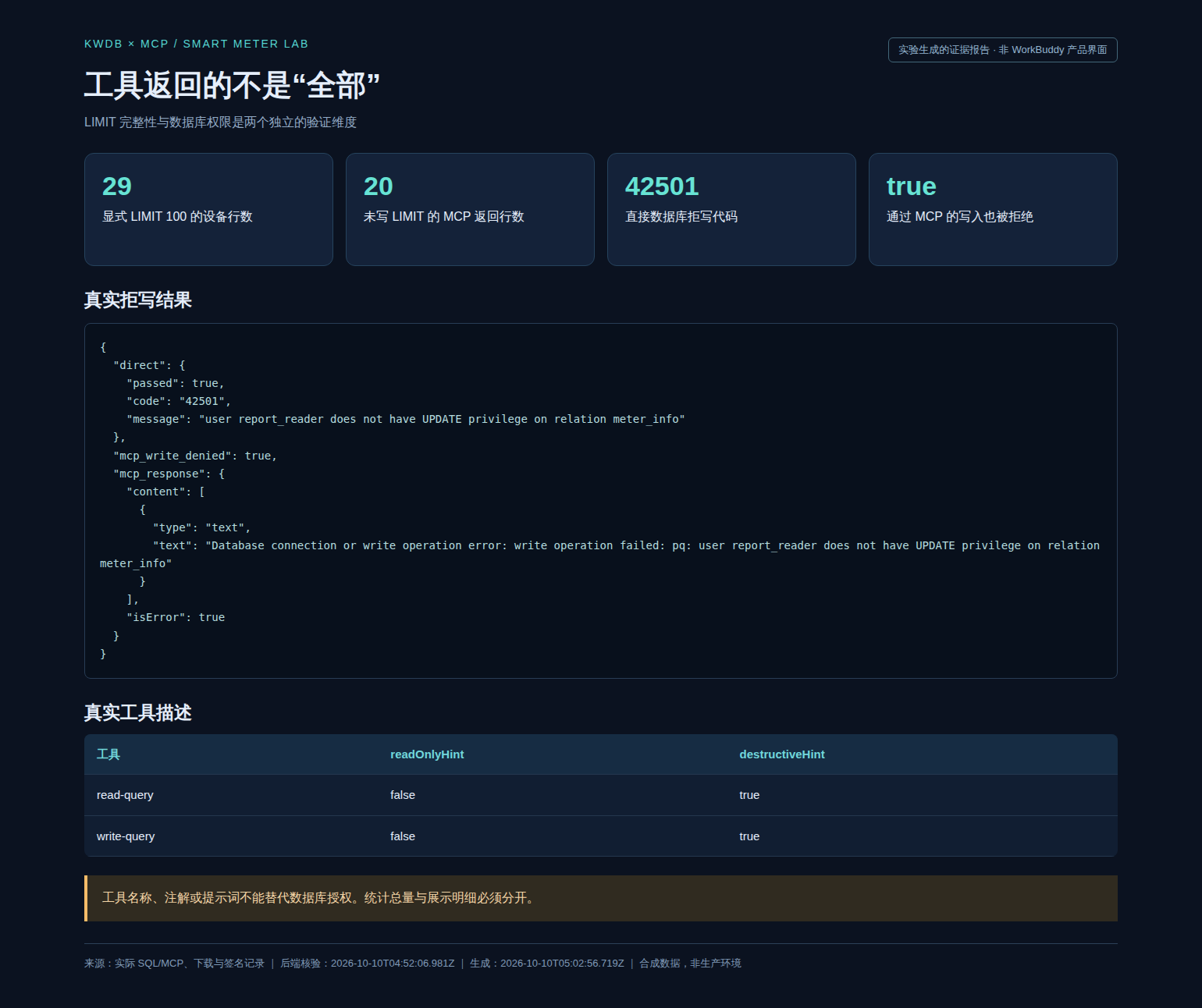Click the label "显式 LIMIT 100 的设备行数"
1202x1008 pixels.
point(177,217)
